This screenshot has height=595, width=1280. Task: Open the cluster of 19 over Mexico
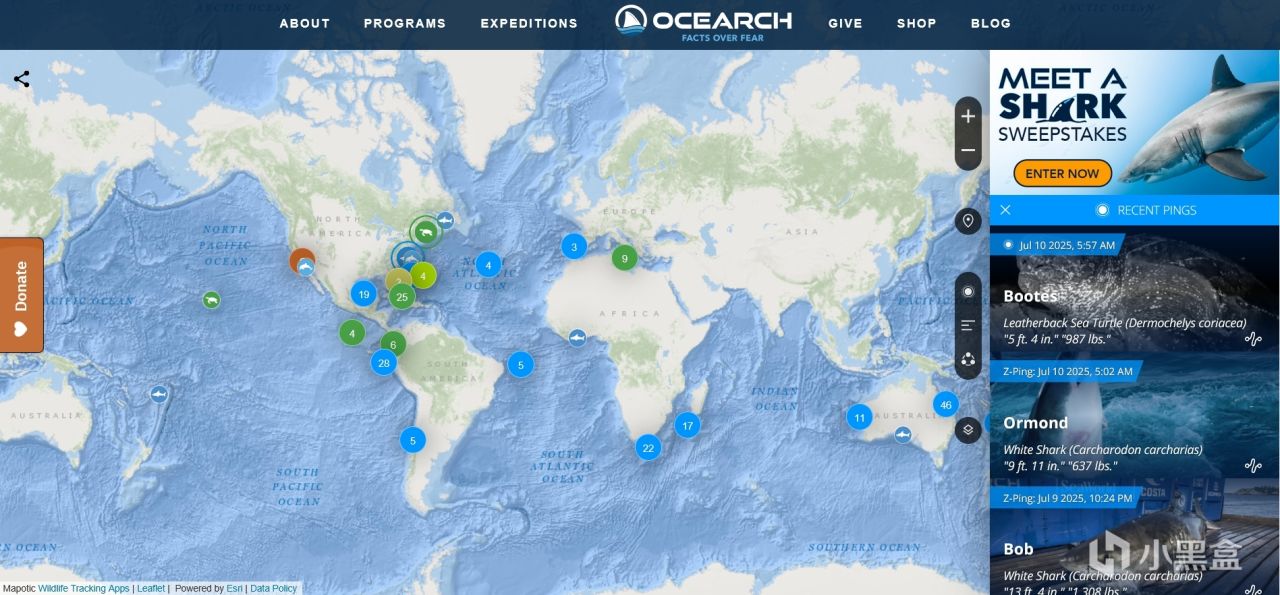click(364, 294)
